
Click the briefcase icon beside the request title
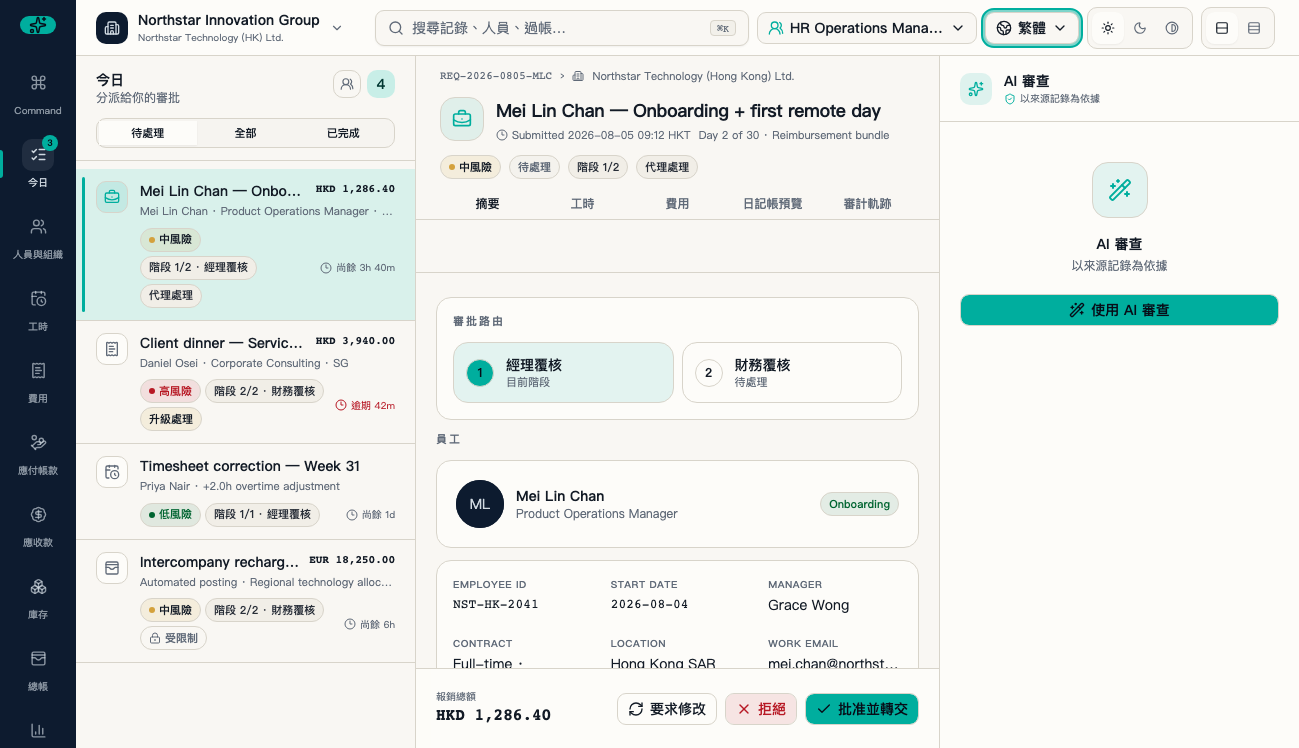click(x=462, y=119)
